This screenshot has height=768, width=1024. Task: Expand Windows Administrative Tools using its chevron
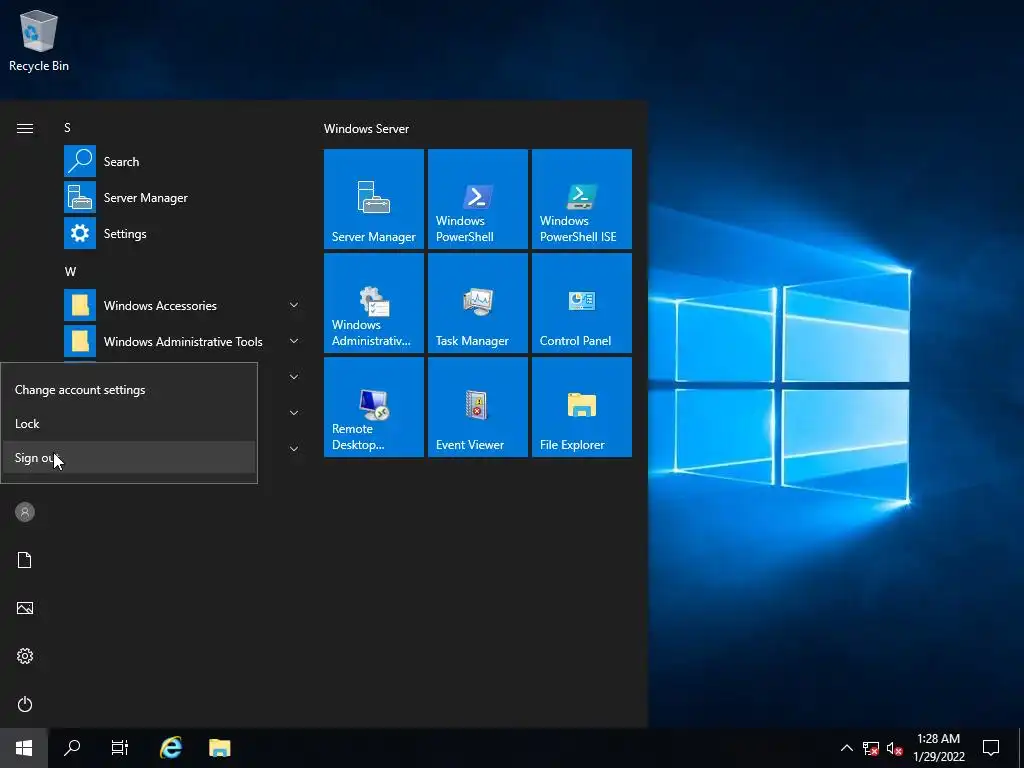click(x=294, y=341)
